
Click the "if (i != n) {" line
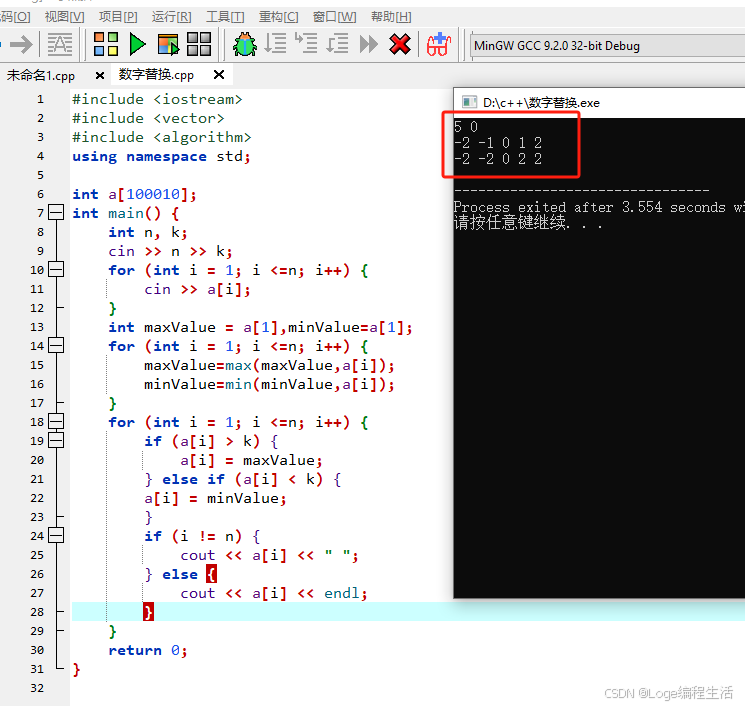click(202, 536)
